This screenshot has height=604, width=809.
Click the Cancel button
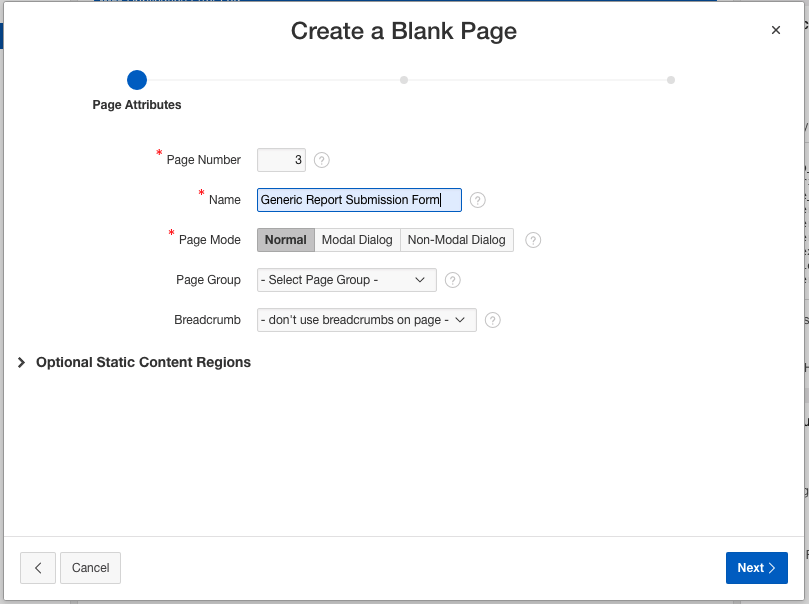90,568
